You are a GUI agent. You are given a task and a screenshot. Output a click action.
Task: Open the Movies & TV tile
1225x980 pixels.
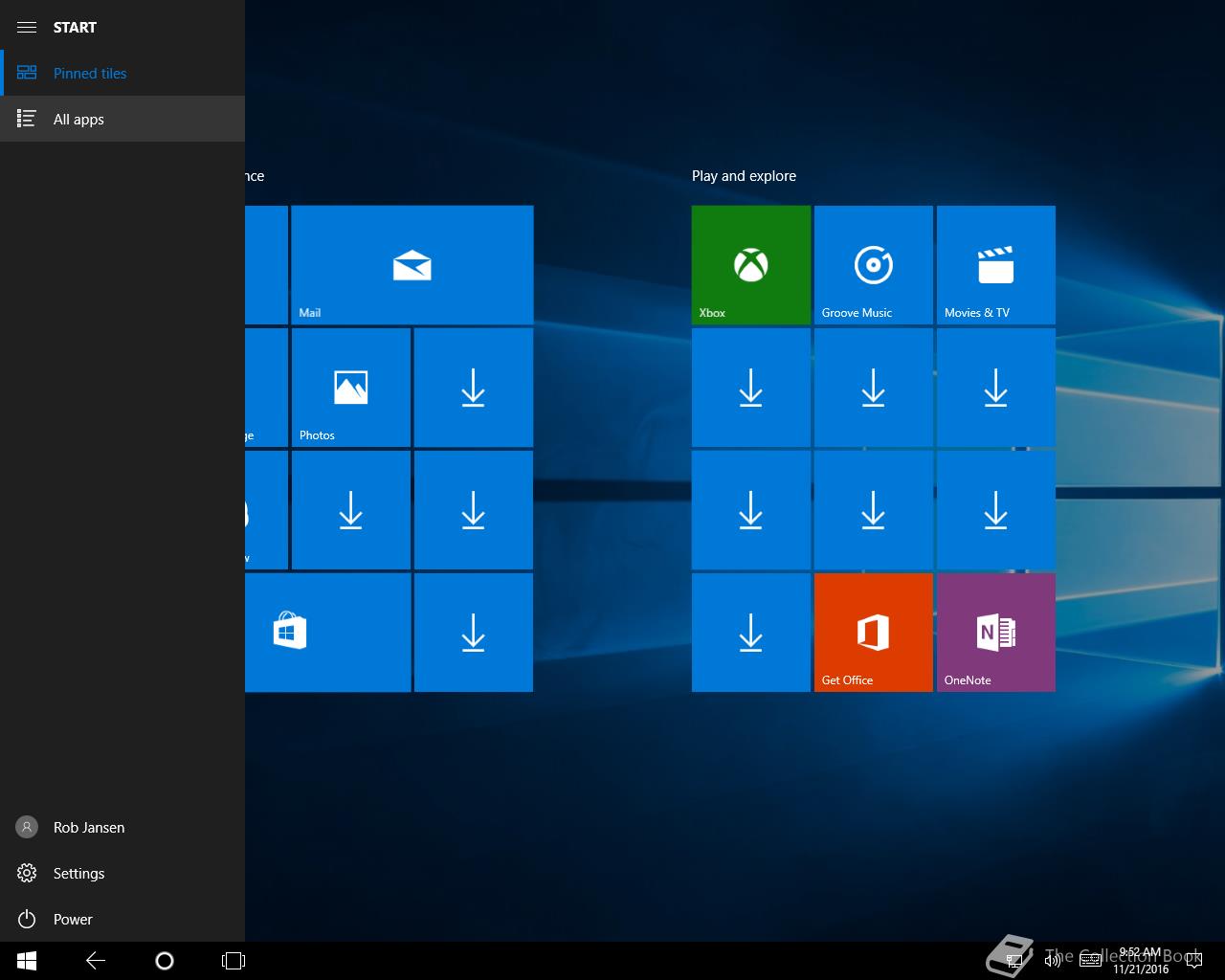(x=996, y=265)
